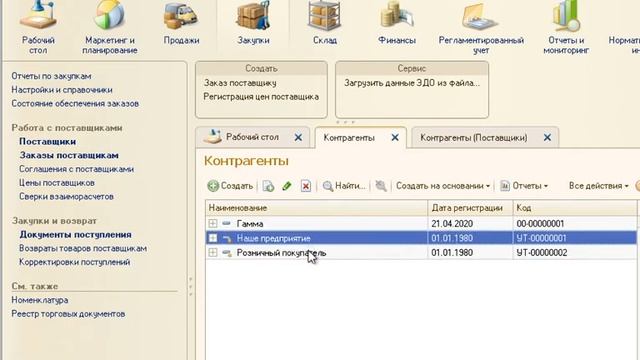Screen dimensions: 640x360
Task: Open Настройки и справочники link
Action: (x=62, y=90)
